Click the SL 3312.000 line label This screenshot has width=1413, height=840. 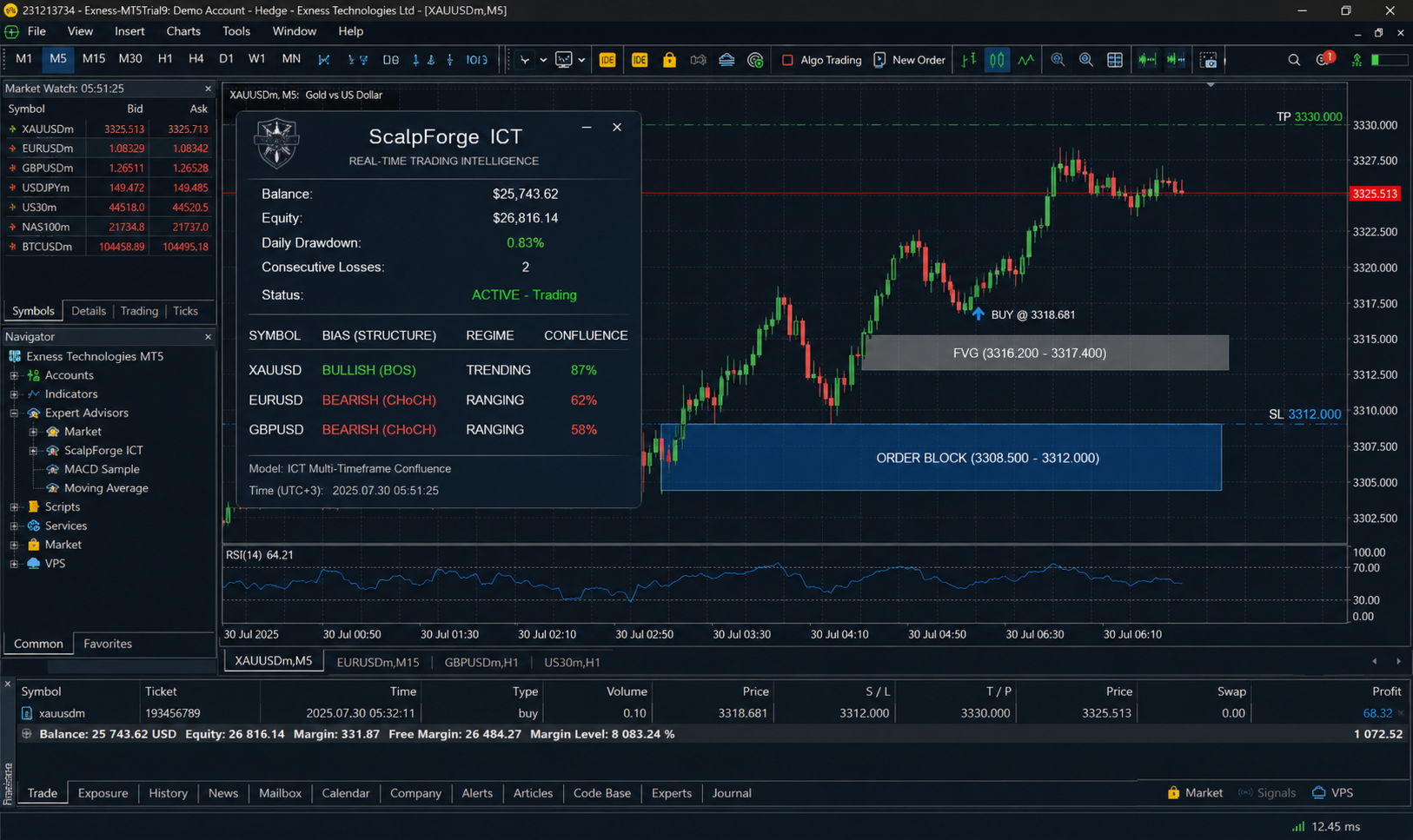[1304, 414]
